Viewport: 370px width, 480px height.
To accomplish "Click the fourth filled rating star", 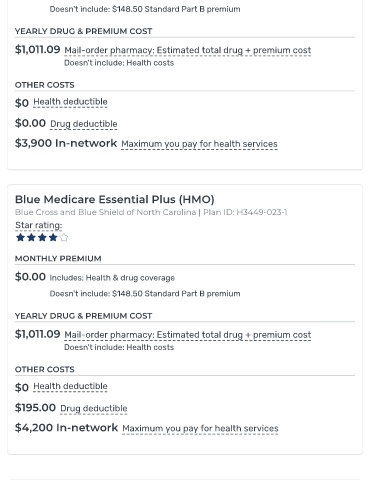I will click(53, 238).
